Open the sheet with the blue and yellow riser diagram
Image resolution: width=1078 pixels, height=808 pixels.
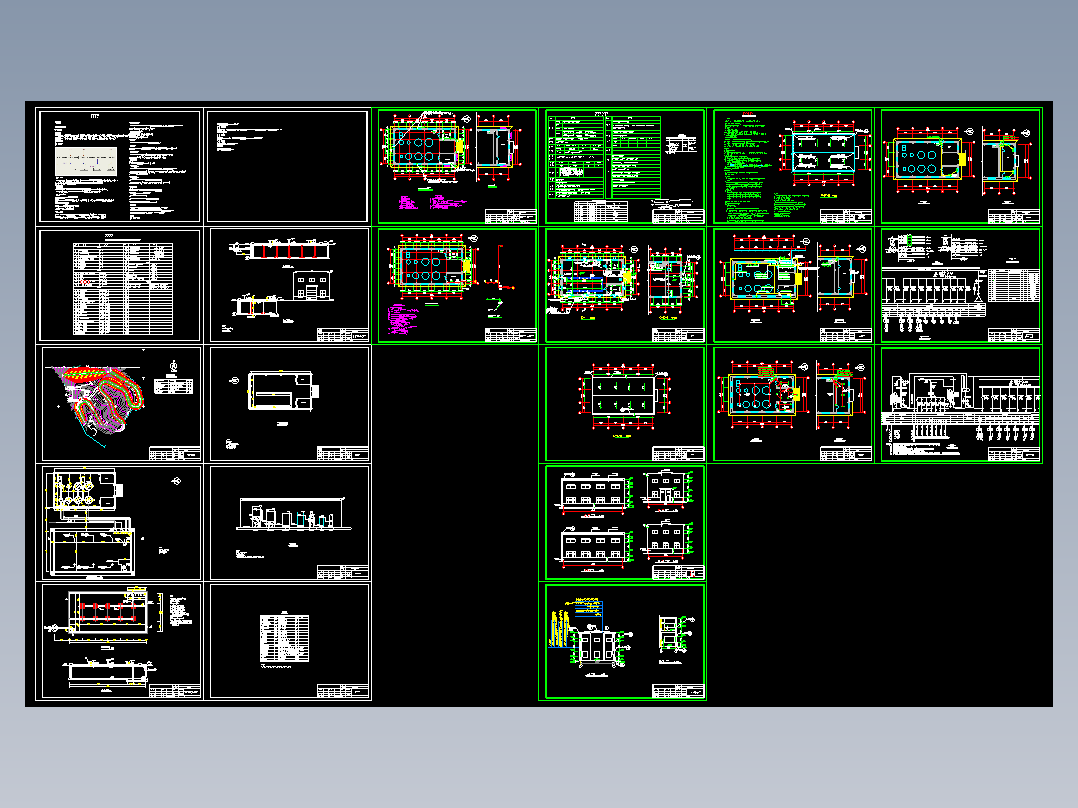(x=625, y=642)
